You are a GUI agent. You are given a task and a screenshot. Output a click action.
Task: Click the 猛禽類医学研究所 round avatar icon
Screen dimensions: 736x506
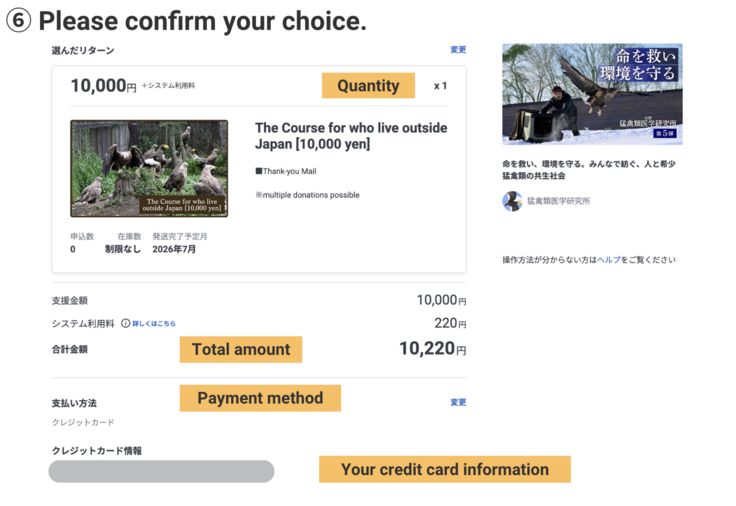pyautogui.click(x=512, y=201)
